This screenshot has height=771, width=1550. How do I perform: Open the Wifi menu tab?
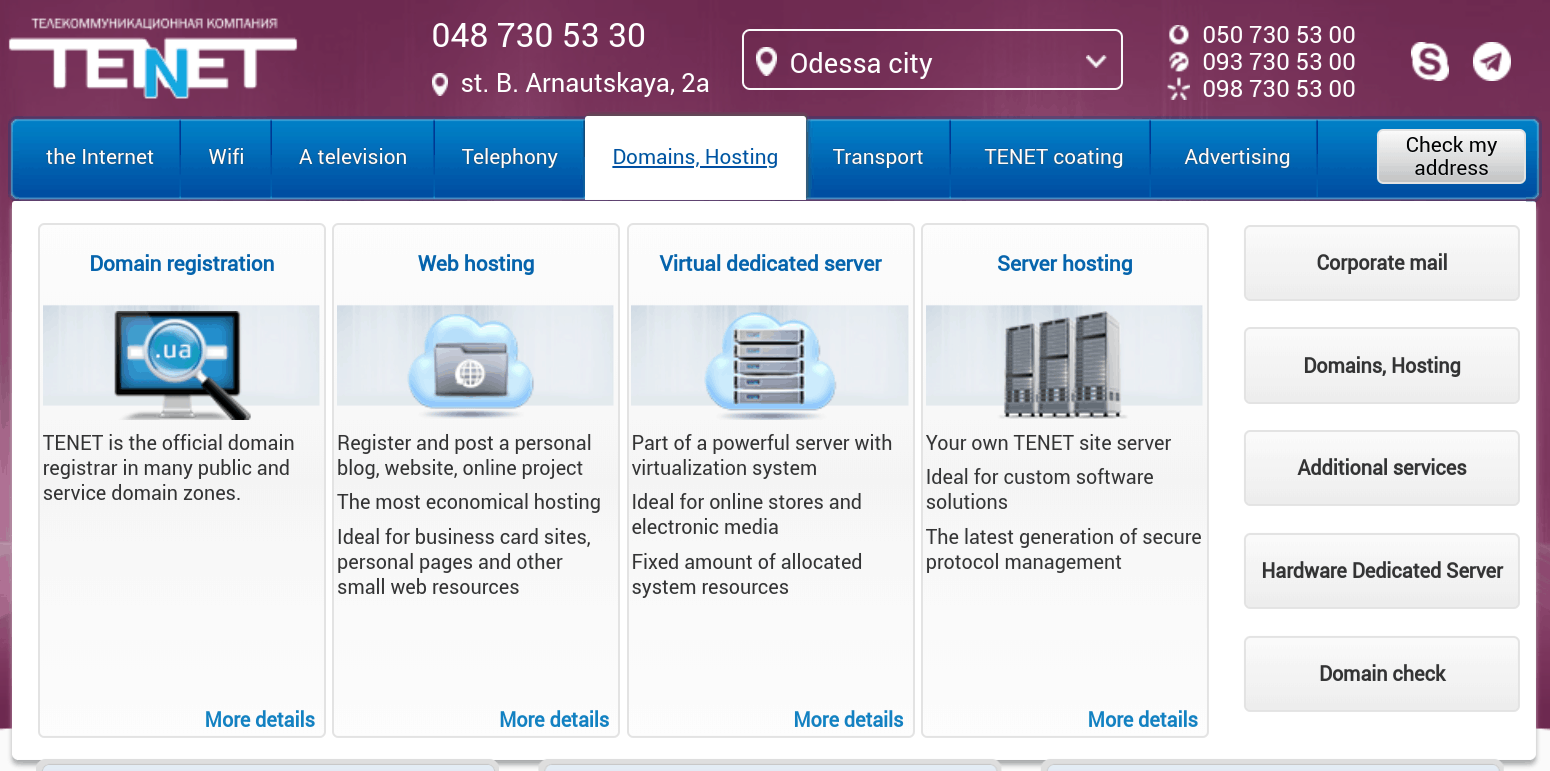coord(226,157)
